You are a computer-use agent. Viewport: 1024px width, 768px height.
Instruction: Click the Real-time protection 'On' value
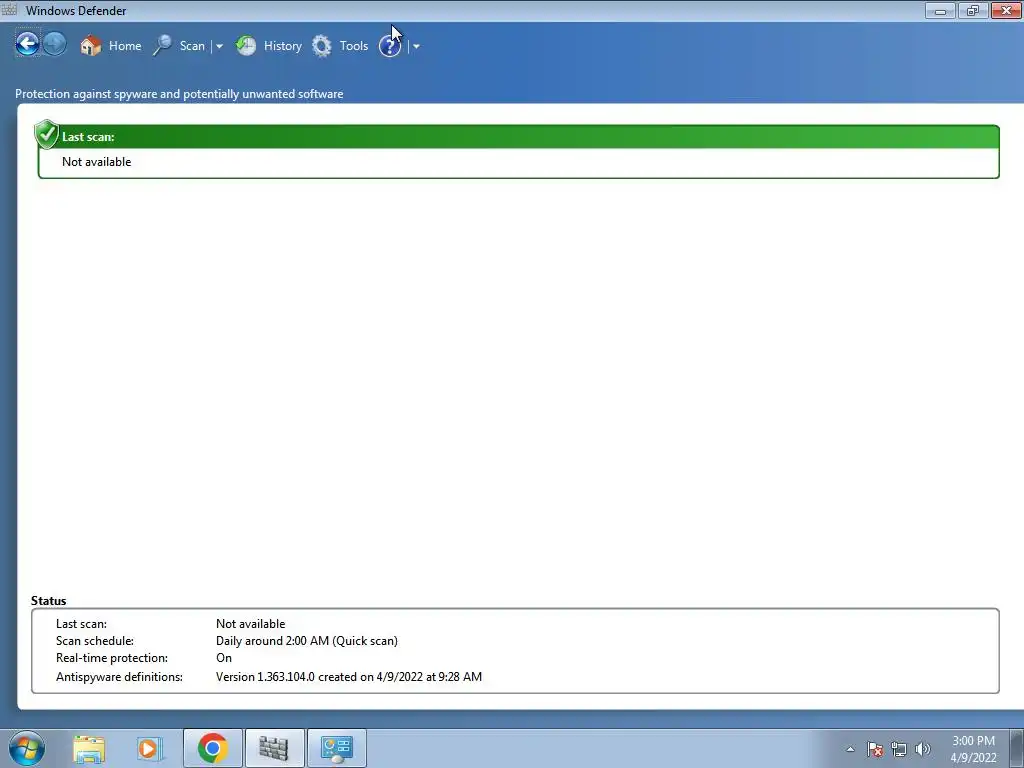(224, 658)
